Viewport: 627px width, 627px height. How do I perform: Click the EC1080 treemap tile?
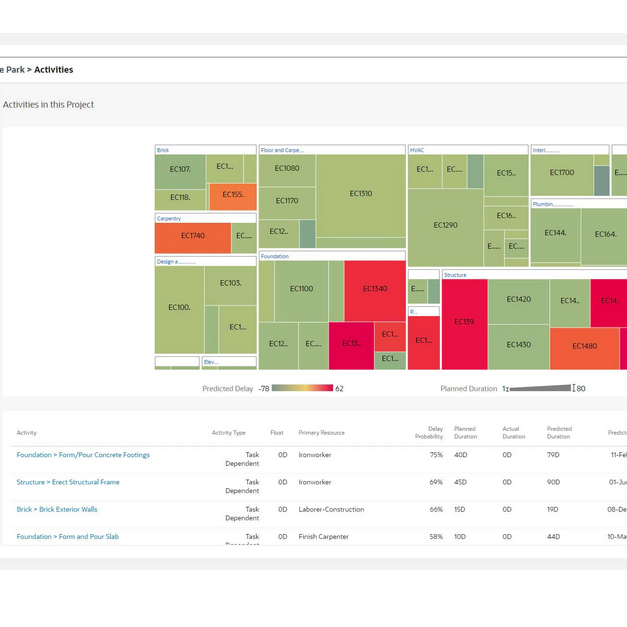pyautogui.click(x=287, y=169)
